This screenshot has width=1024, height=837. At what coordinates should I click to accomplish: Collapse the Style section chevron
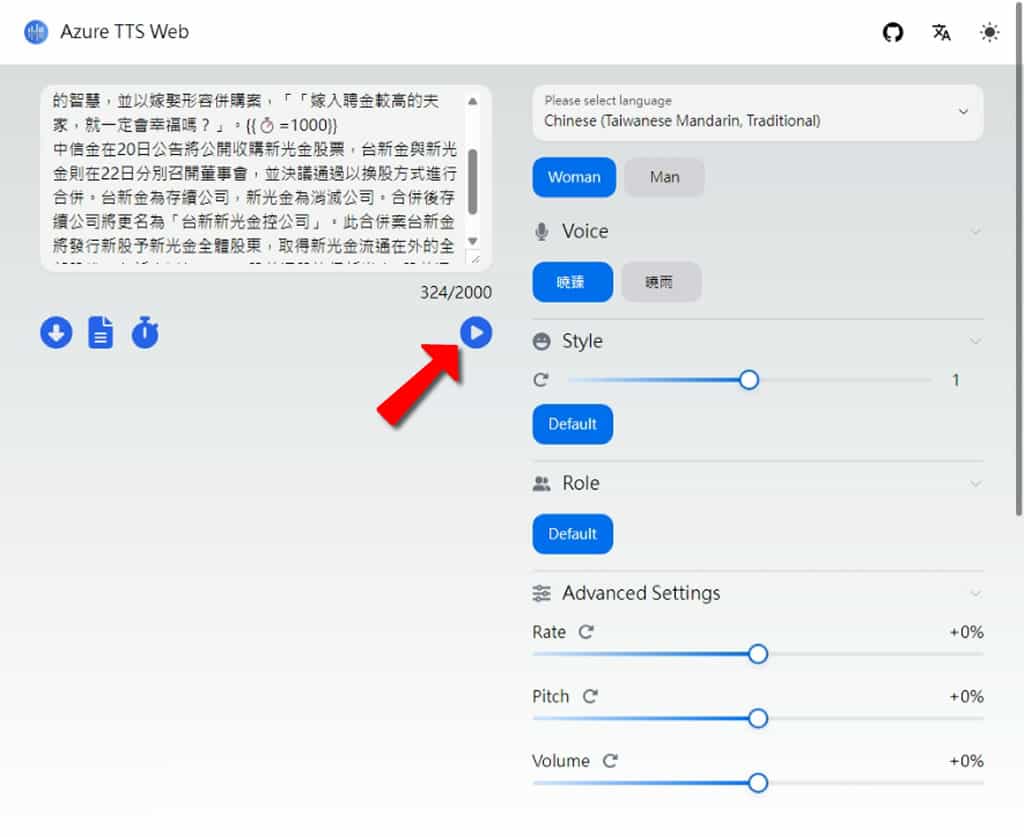975,341
